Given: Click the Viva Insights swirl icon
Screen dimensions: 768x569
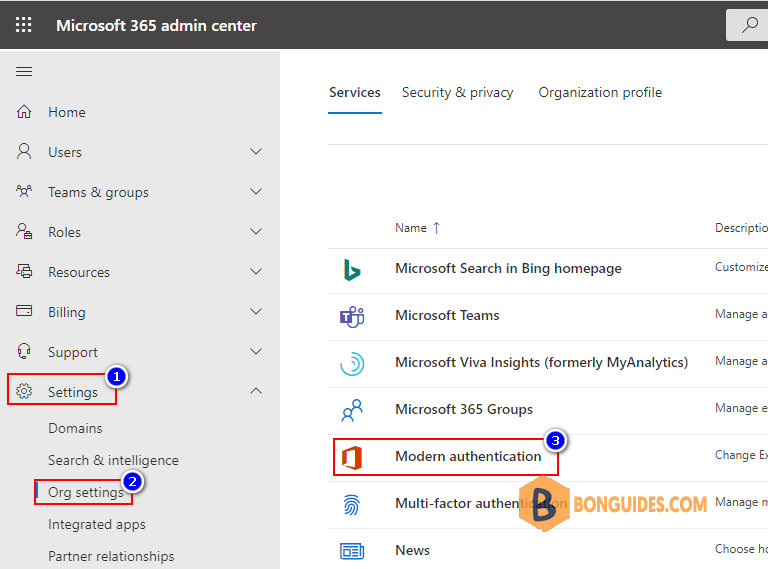Looking at the screenshot, I should click(x=352, y=363).
